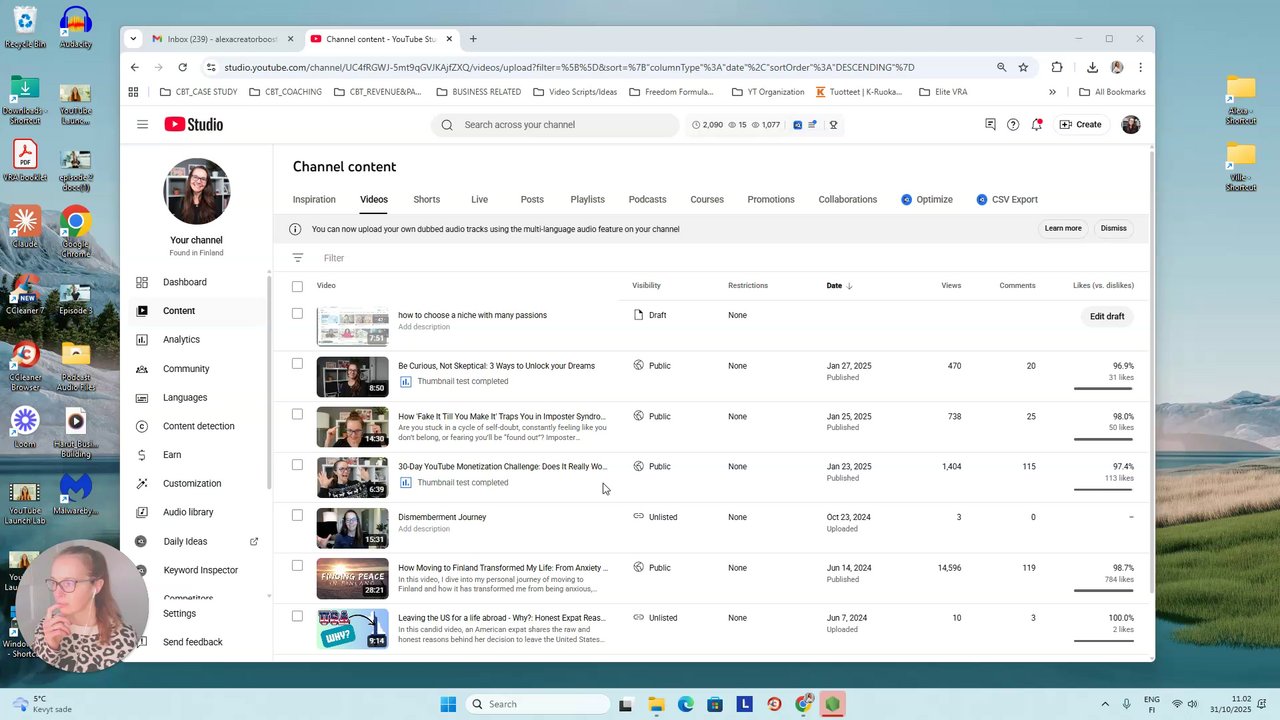
Task: Open the notifications bell icon
Action: tap(1037, 125)
